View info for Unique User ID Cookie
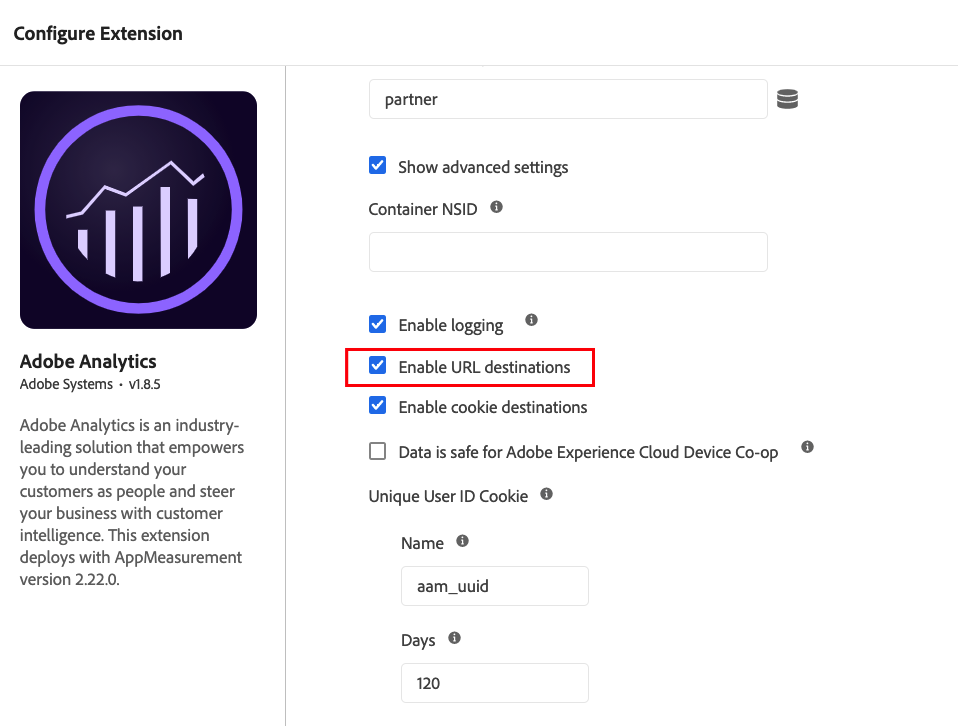This screenshot has width=958, height=726. [546, 494]
